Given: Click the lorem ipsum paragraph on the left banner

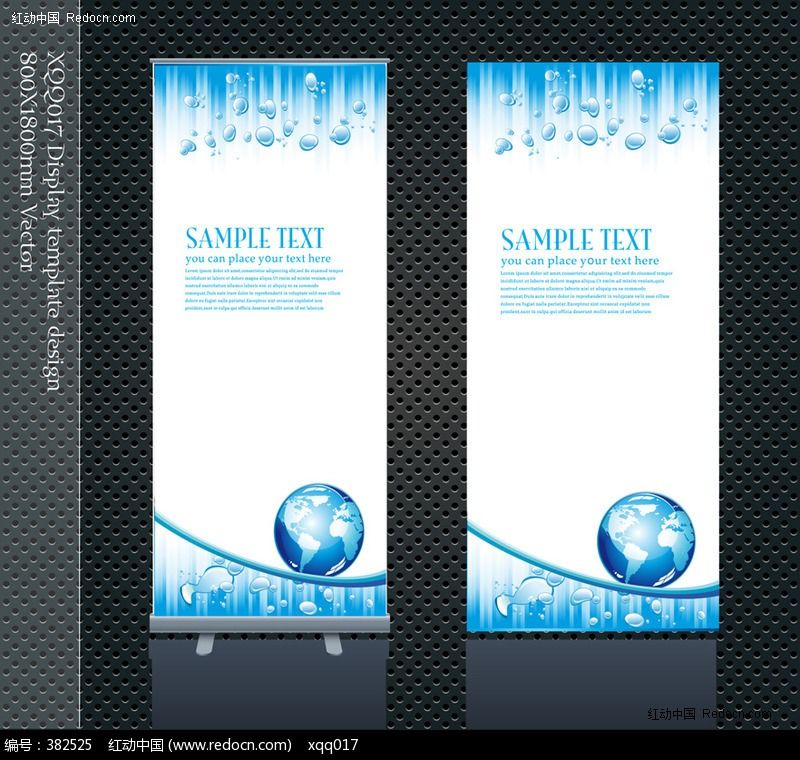Looking at the screenshot, I should click(x=264, y=289).
